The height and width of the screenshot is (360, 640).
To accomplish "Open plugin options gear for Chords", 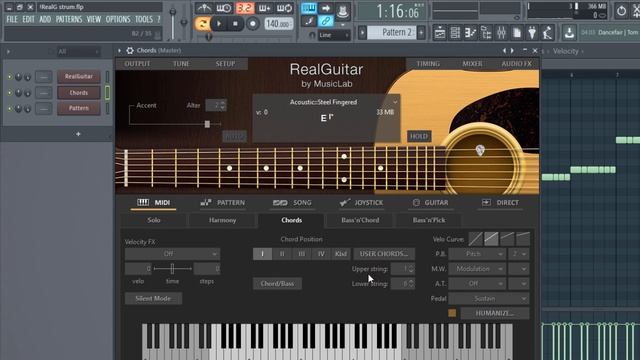I will click(130, 51).
